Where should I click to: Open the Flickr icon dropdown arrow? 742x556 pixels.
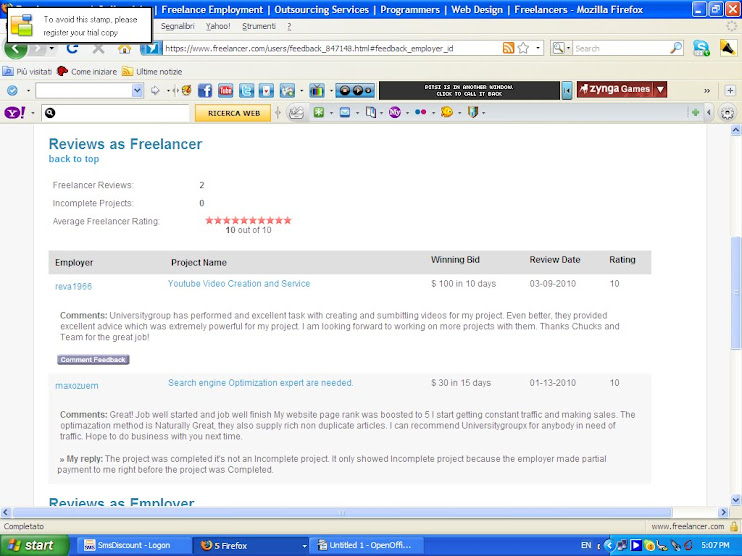[433, 113]
